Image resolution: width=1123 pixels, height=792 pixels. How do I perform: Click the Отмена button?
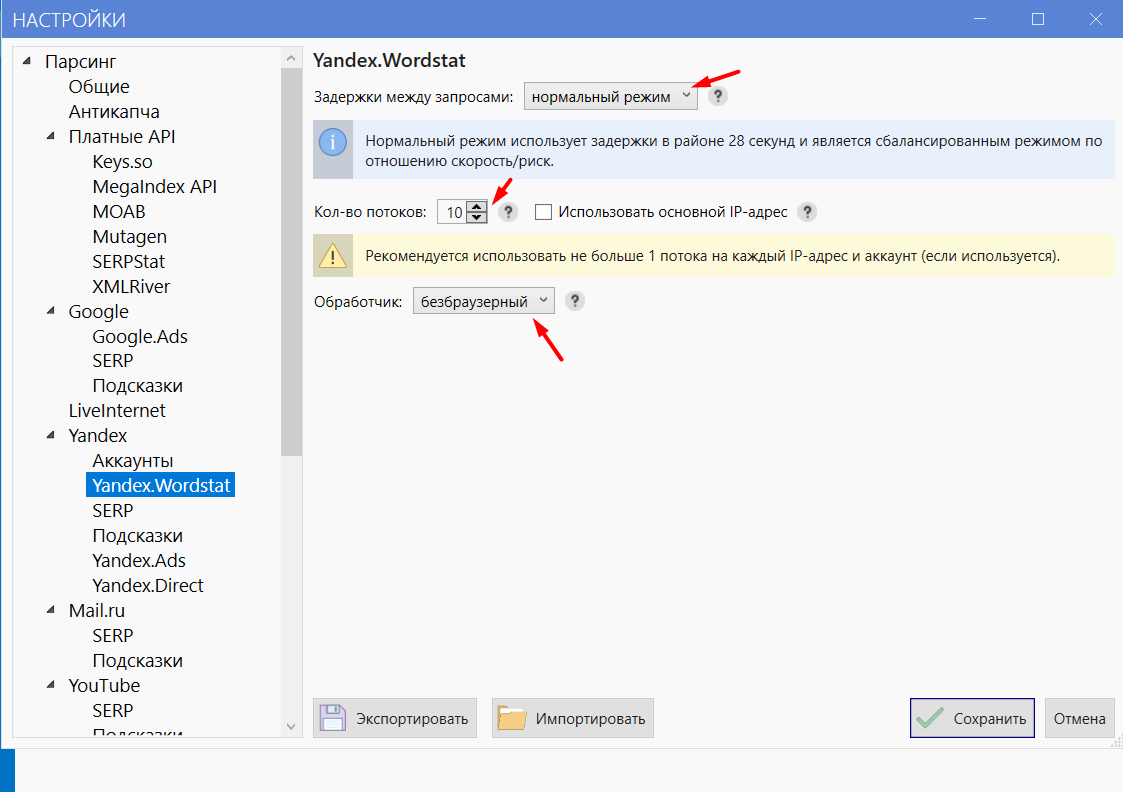[1079, 718]
